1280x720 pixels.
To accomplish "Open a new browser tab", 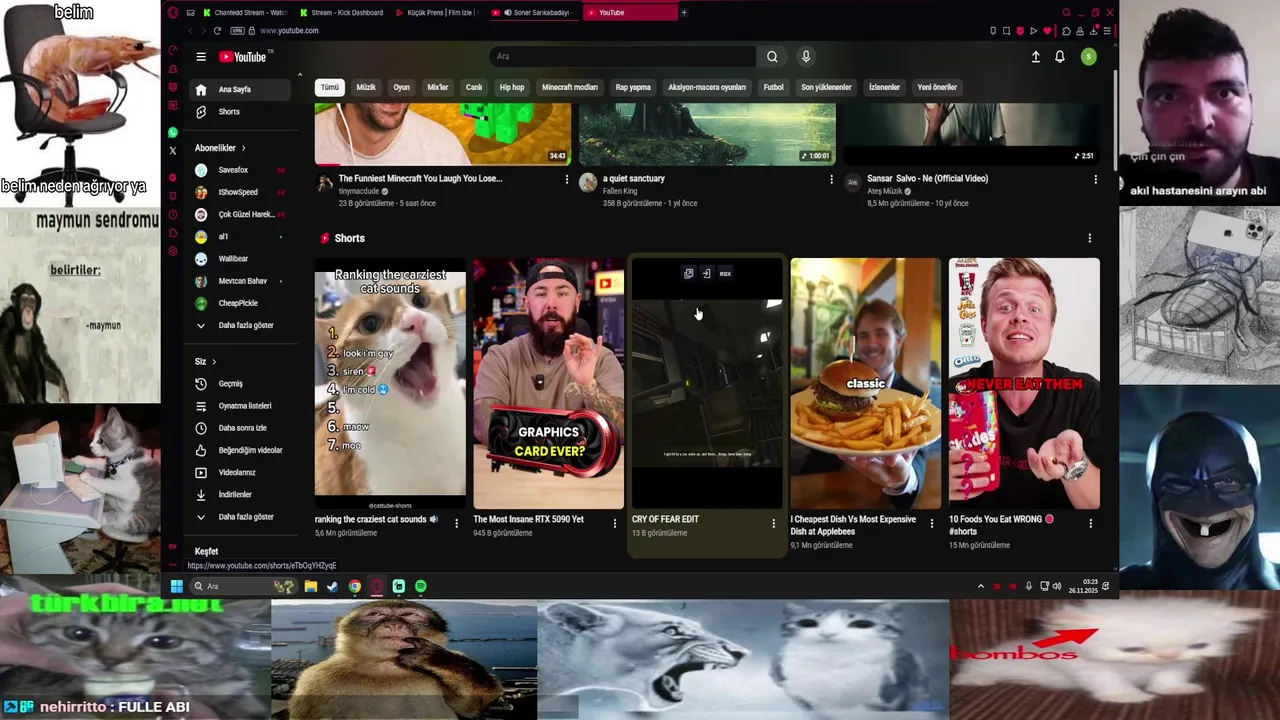I will pyautogui.click(x=684, y=13).
